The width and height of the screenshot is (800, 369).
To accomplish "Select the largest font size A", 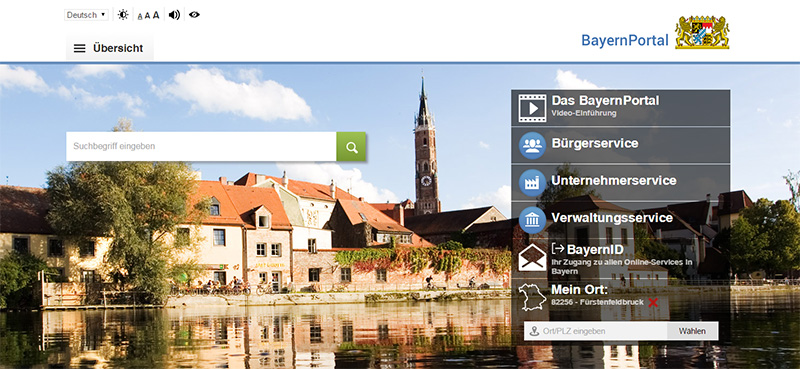I will pos(156,15).
